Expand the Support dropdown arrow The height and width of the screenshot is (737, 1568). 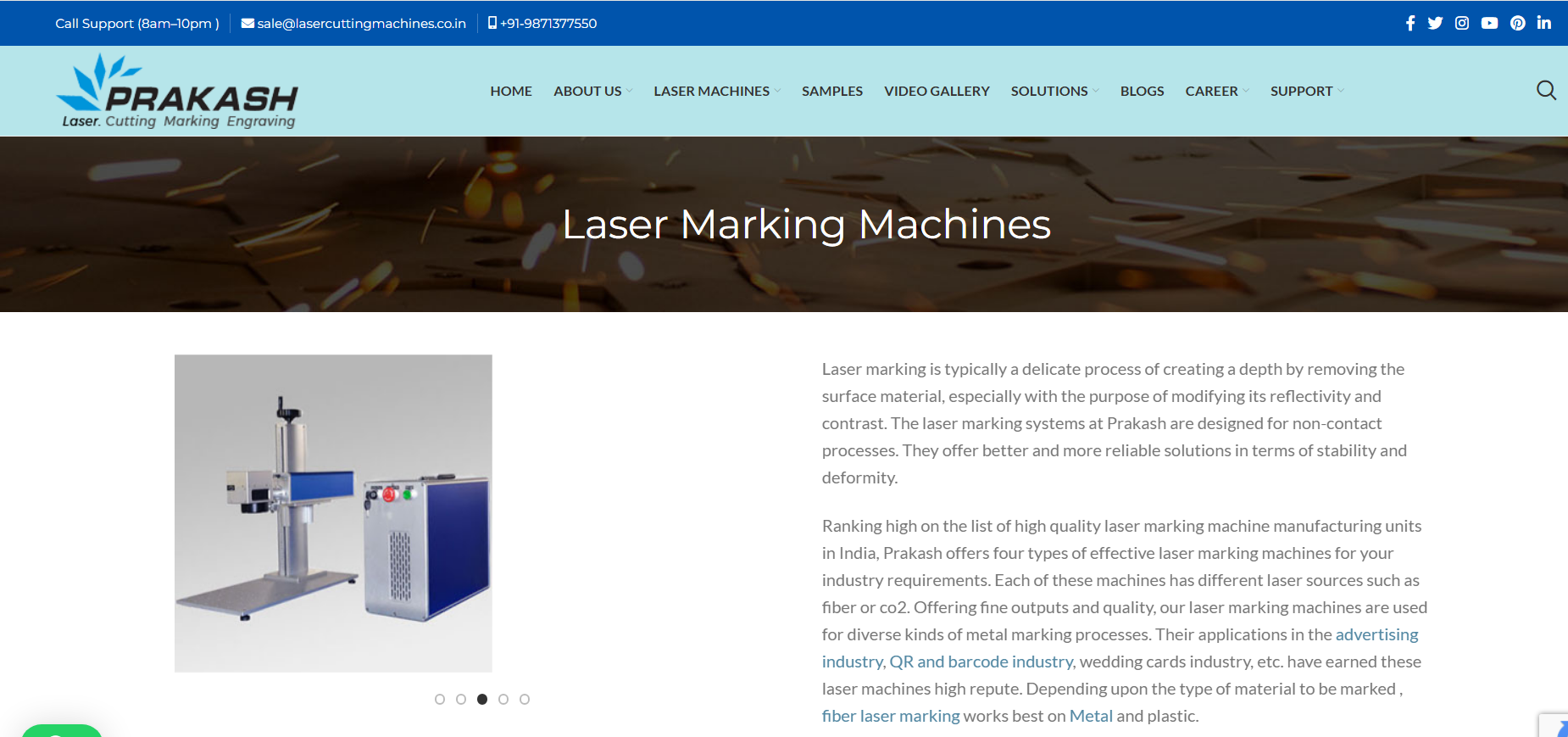click(x=1340, y=91)
